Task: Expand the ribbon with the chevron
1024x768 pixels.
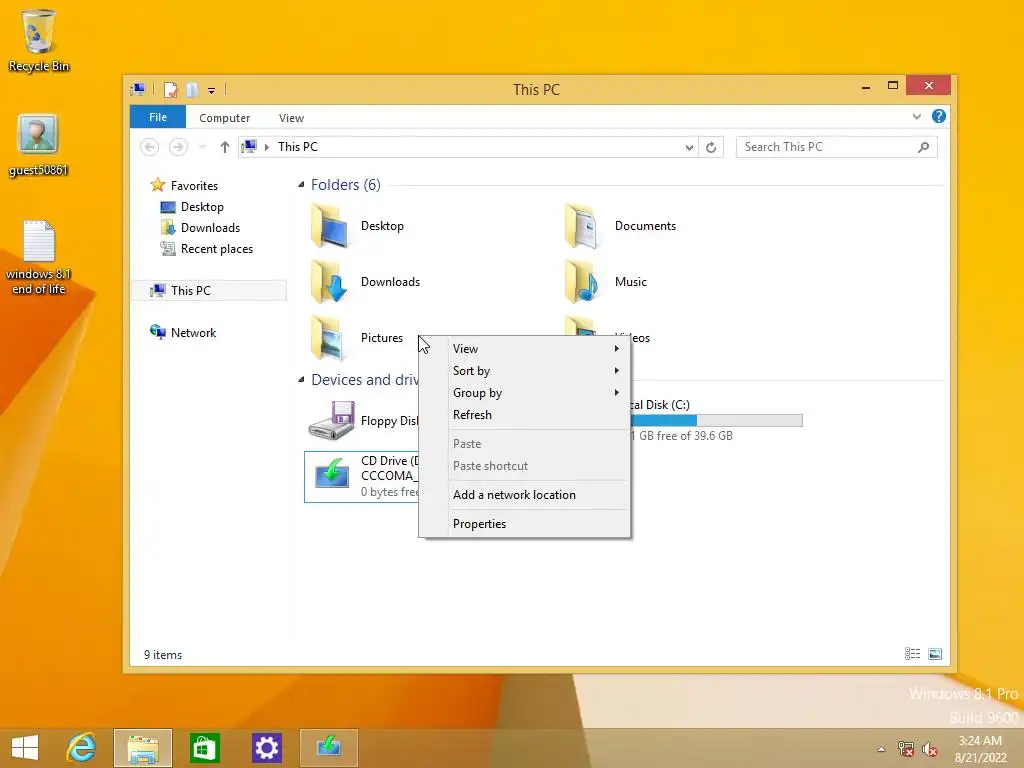Action: pos(916,116)
